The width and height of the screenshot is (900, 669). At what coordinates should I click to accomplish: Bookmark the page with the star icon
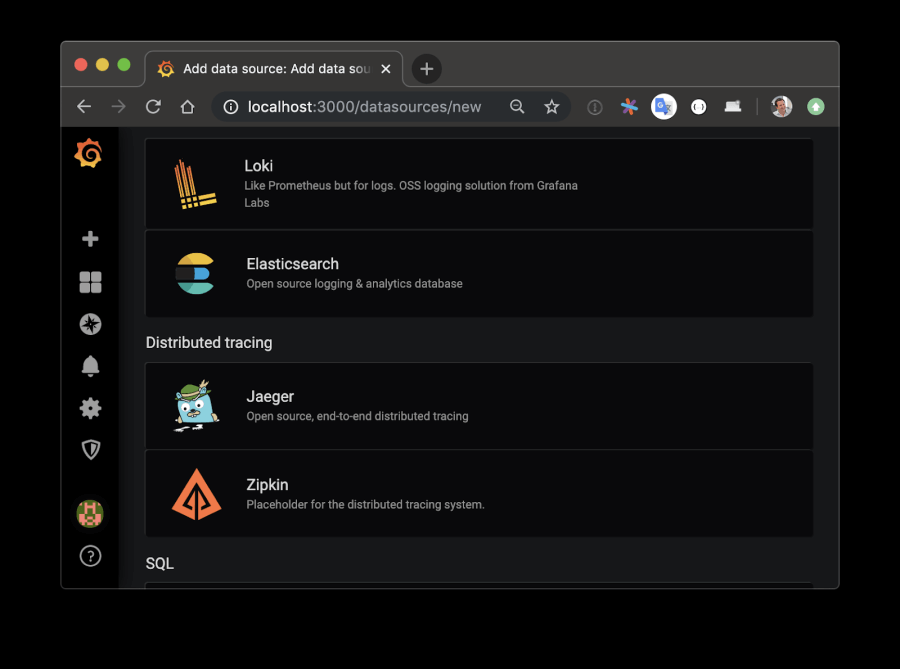tap(552, 106)
